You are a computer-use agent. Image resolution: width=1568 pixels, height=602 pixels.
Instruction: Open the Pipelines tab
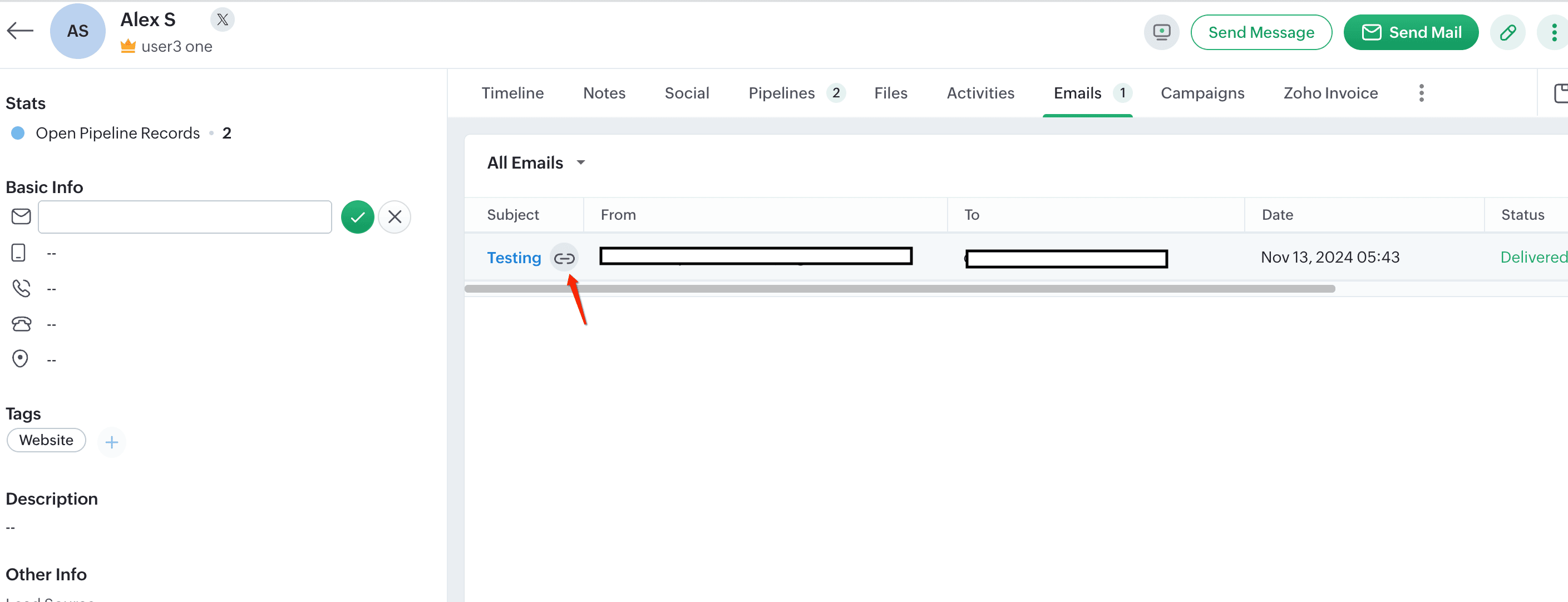click(x=781, y=93)
